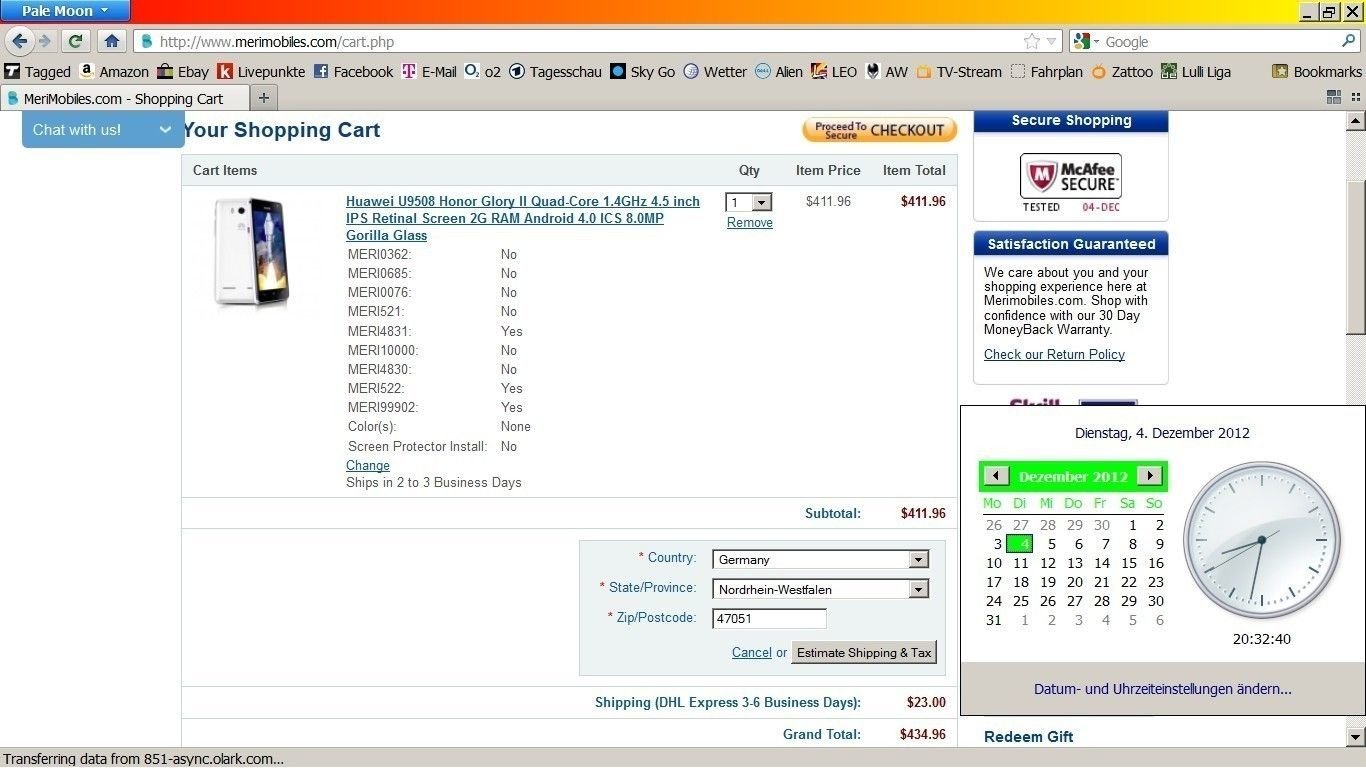Select December 4 in the calendar
1366x768 pixels.
[1020, 544]
